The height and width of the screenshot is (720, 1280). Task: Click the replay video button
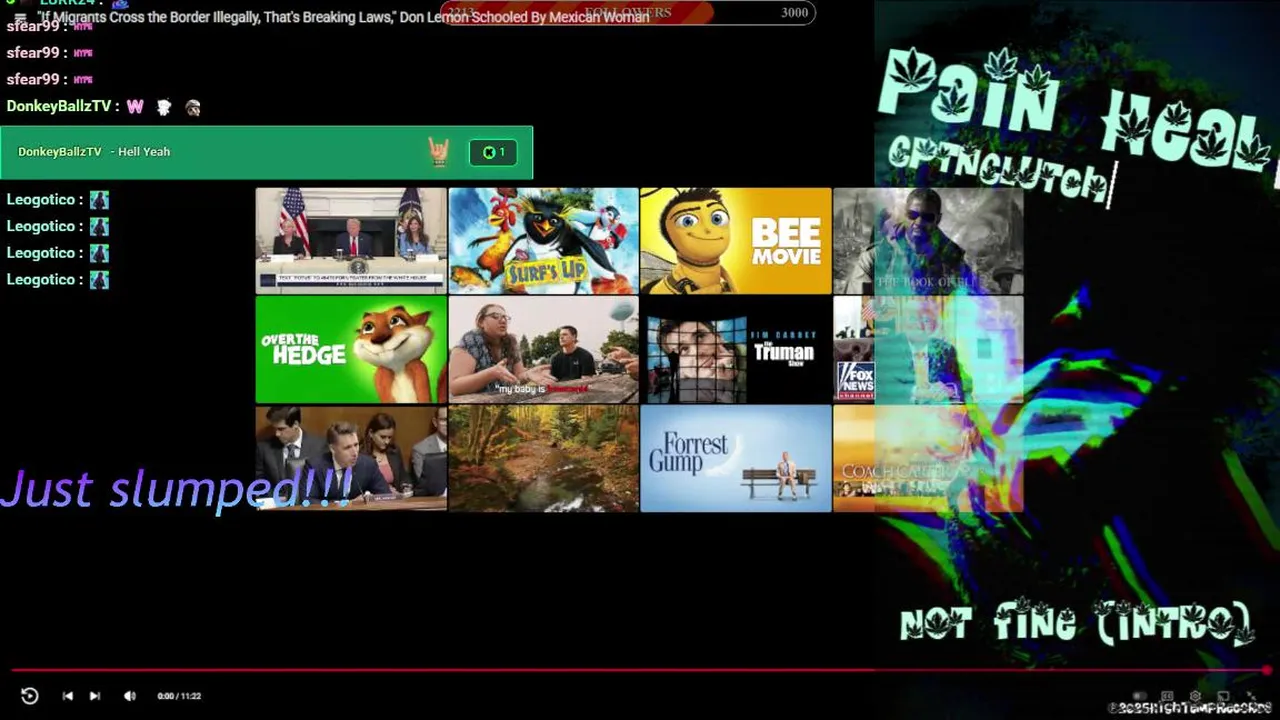pyautogui.click(x=29, y=696)
